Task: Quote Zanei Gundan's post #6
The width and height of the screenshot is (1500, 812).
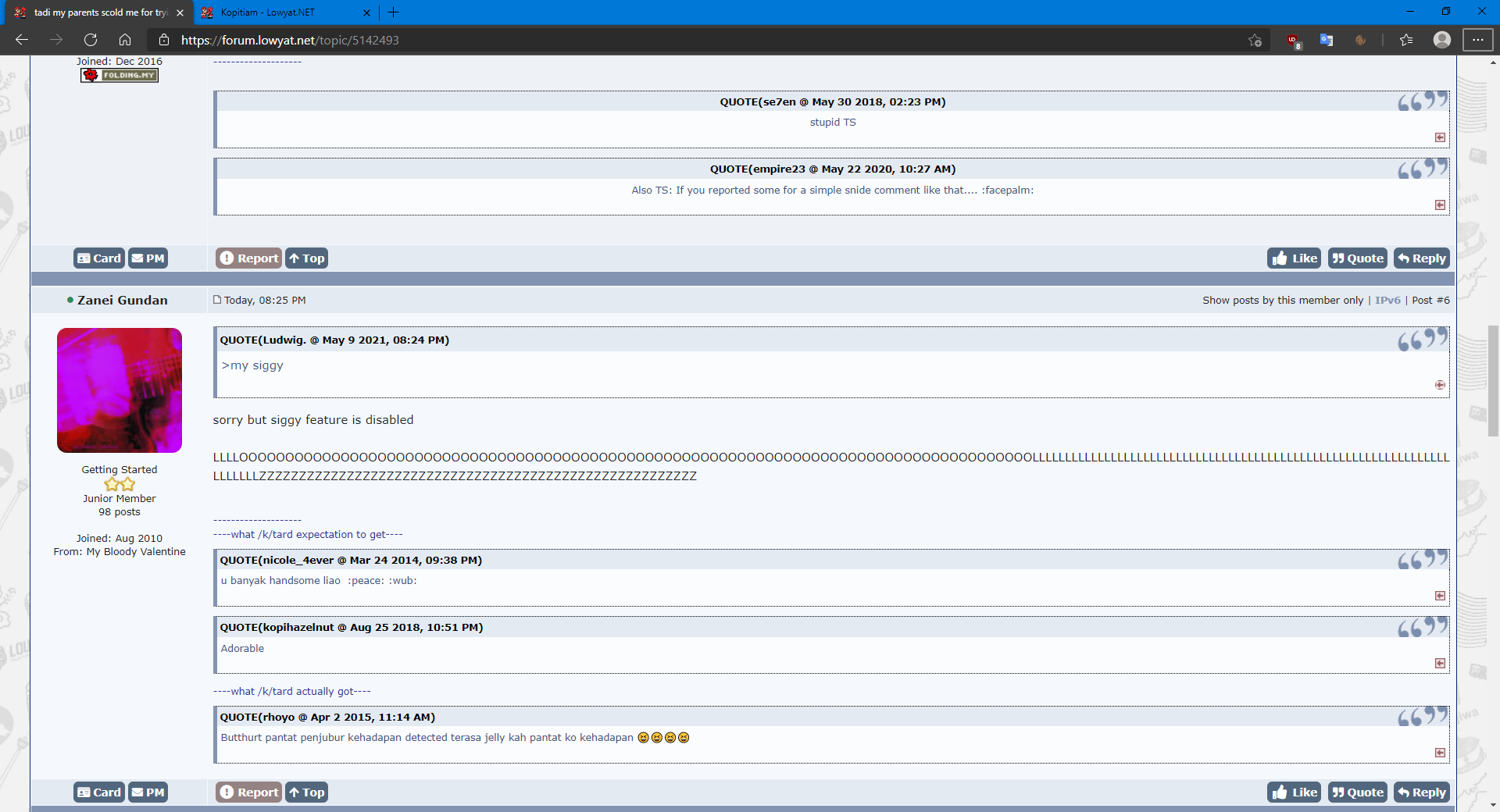Action: pyautogui.click(x=1357, y=792)
